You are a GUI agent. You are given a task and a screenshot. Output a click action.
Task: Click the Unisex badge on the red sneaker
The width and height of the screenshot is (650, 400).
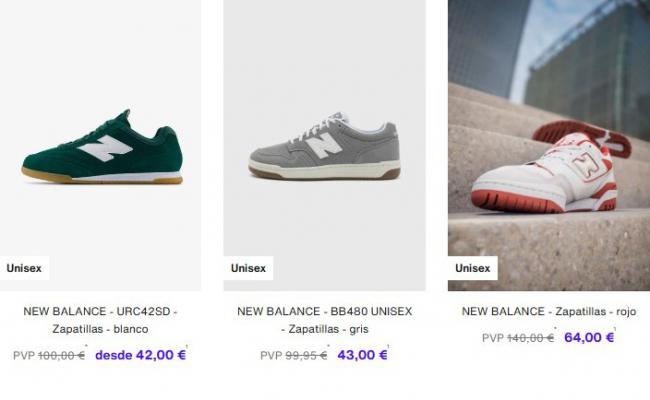tap(473, 268)
